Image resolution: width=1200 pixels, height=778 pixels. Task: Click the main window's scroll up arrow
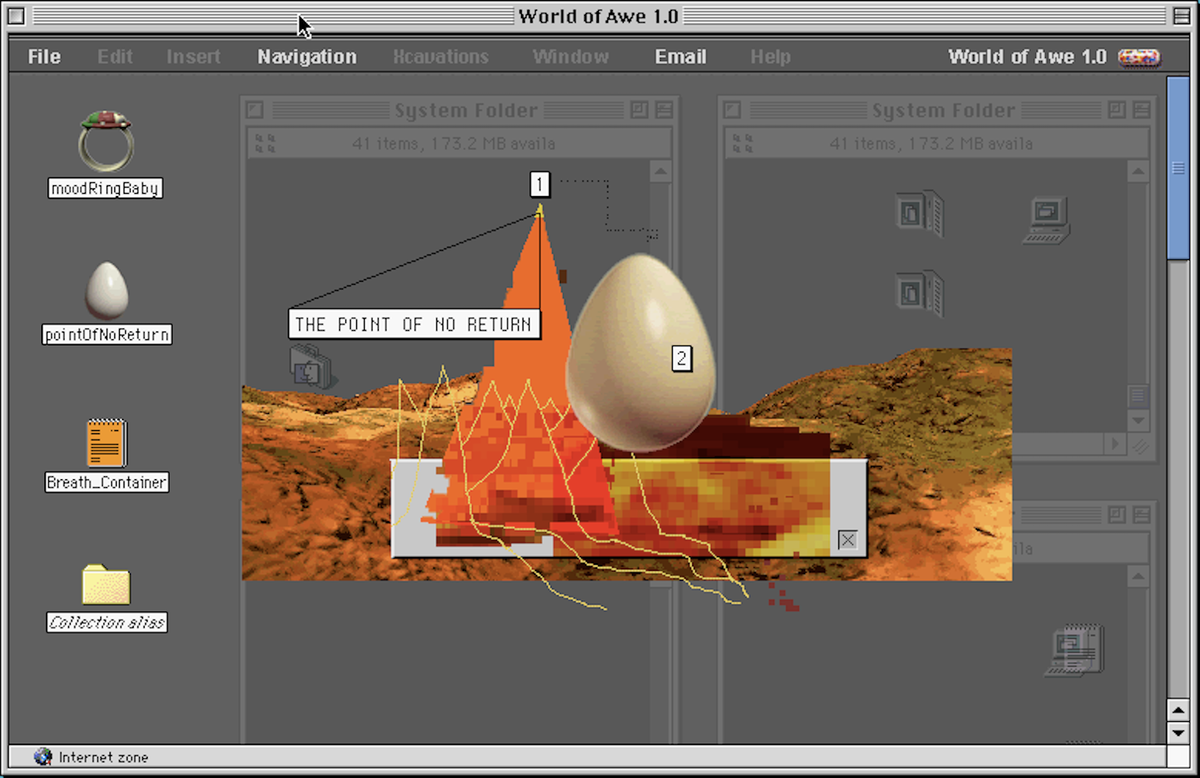(1179, 708)
